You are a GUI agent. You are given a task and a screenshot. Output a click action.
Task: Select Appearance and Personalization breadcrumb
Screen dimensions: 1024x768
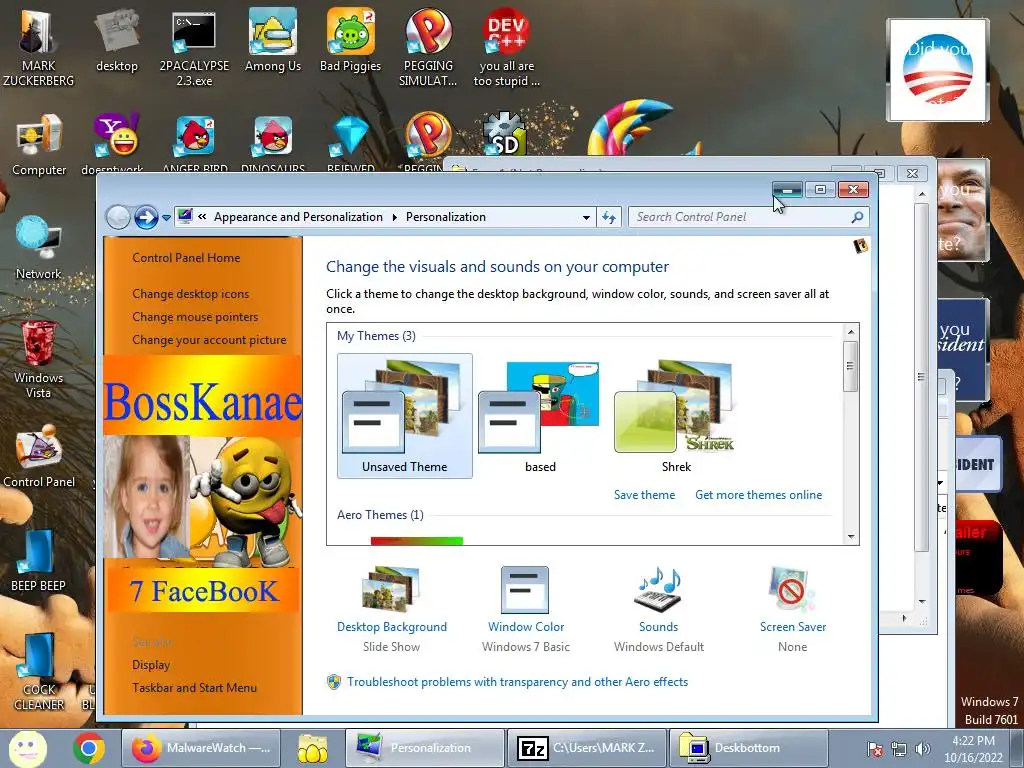298,217
